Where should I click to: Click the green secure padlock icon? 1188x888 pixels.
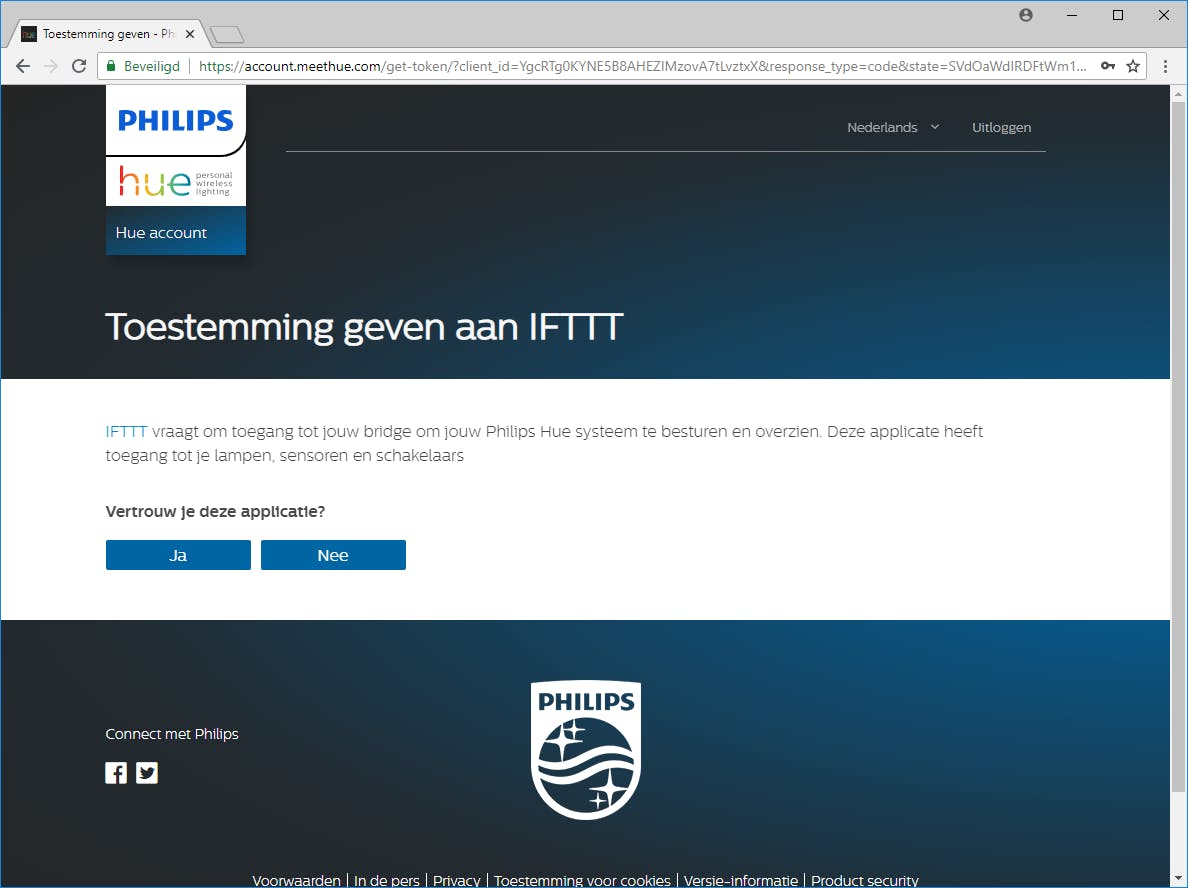click(111, 66)
